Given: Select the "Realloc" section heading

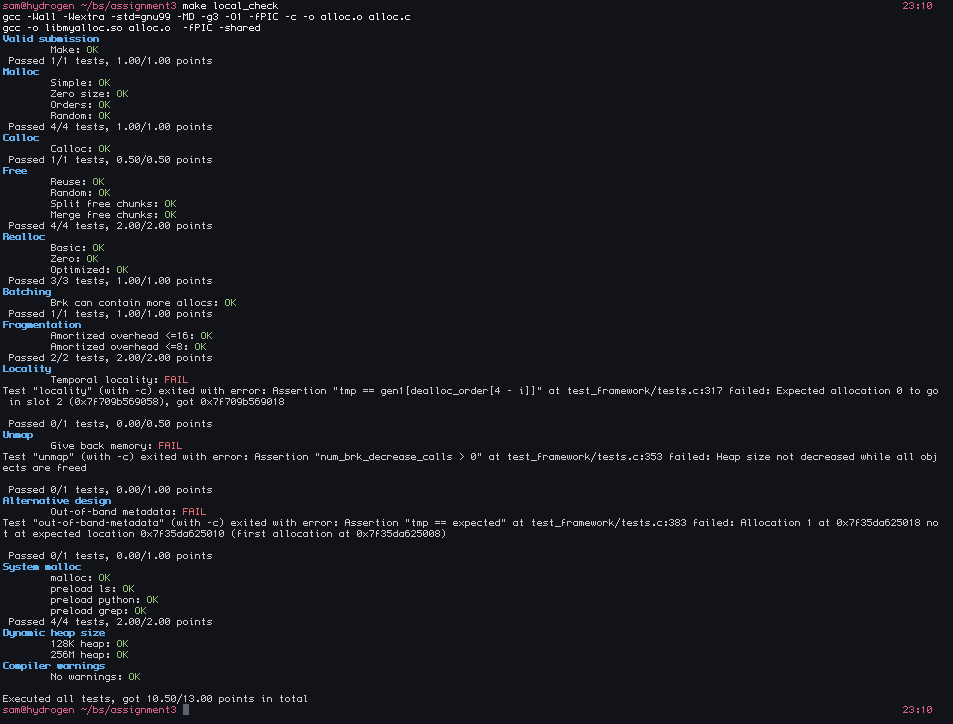Looking at the screenshot, I should click(x=24, y=237).
